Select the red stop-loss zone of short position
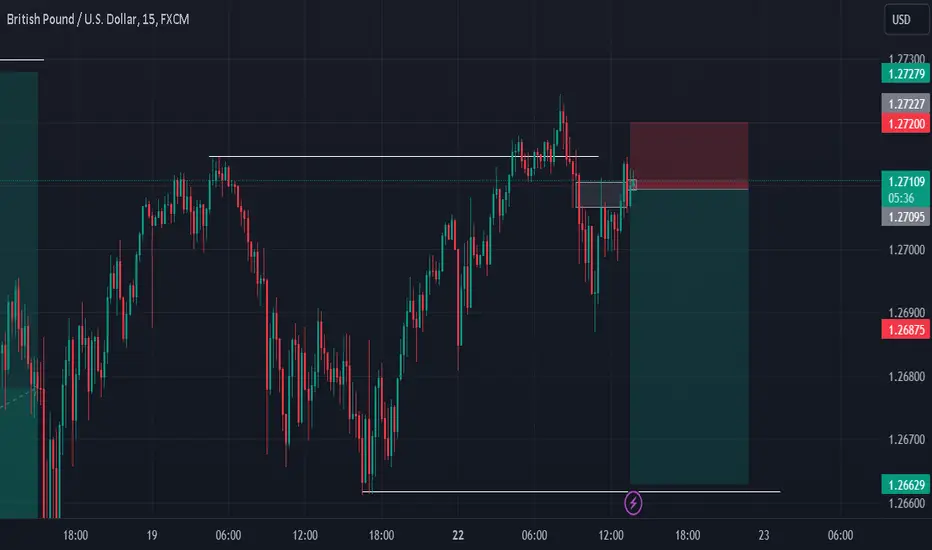 (x=689, y=155)
